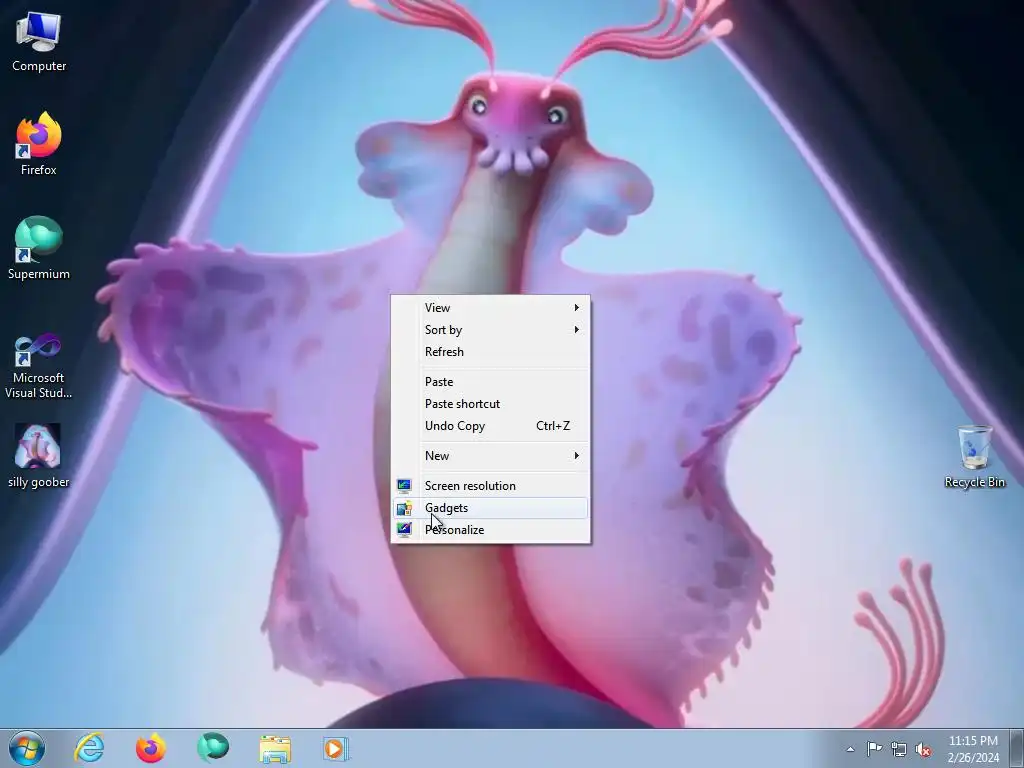
Task: Open Gadgets from context menu
Action: [x=490, y=508]
